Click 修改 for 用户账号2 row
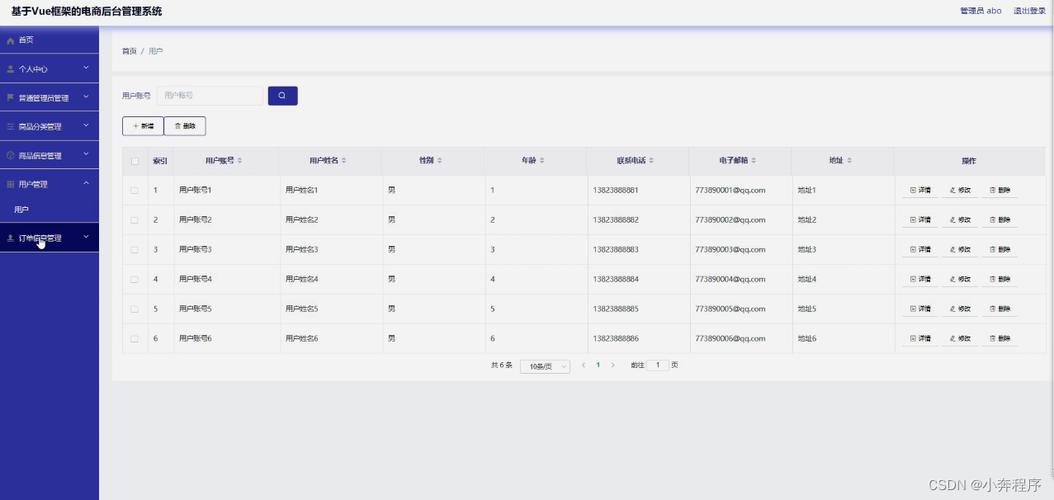This screenshot has width=1054, height=500. (960, 220)
